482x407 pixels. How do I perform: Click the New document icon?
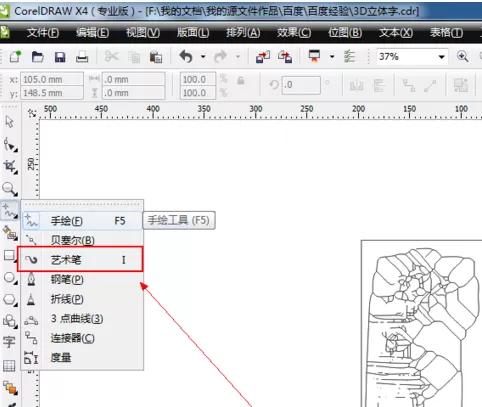coord(15,57)
